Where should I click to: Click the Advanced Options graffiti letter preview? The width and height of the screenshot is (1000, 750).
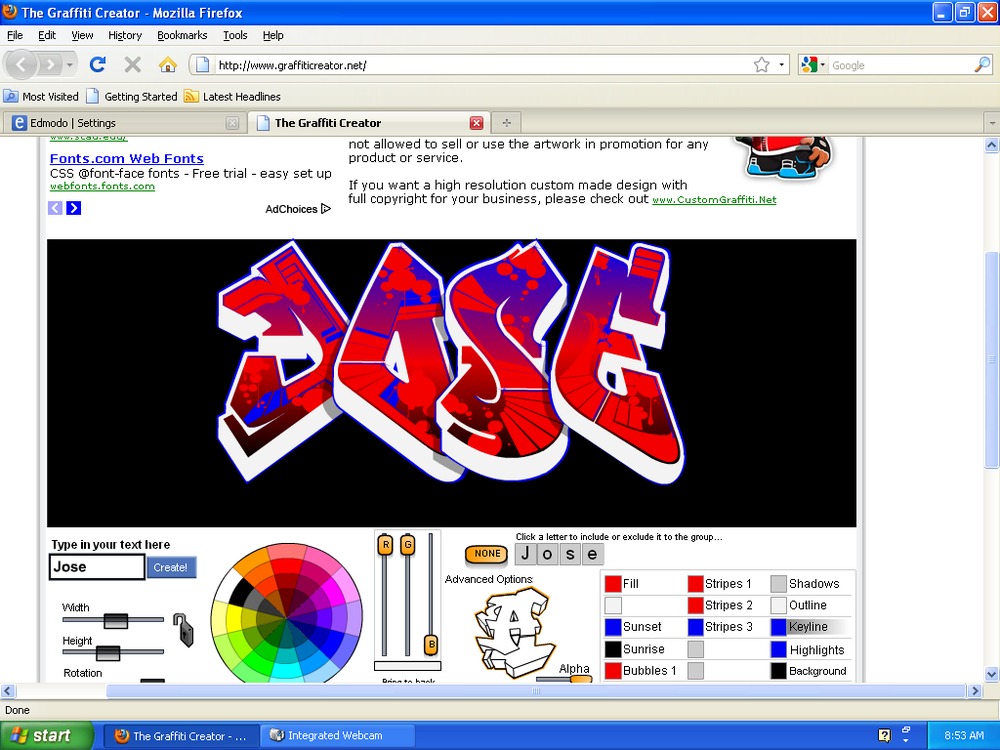pos(514,633)
